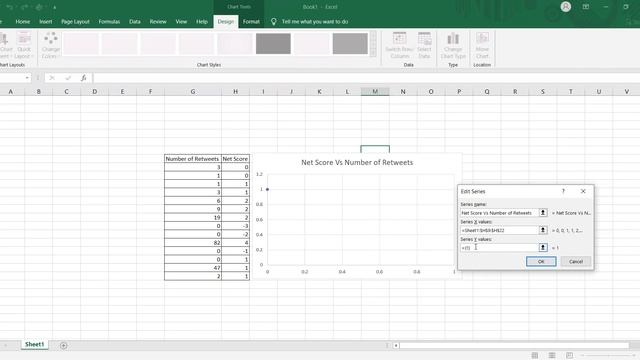Click the New Sheet plus icon
The height and width of the screenshot is (360, 640).
point(64,345)
